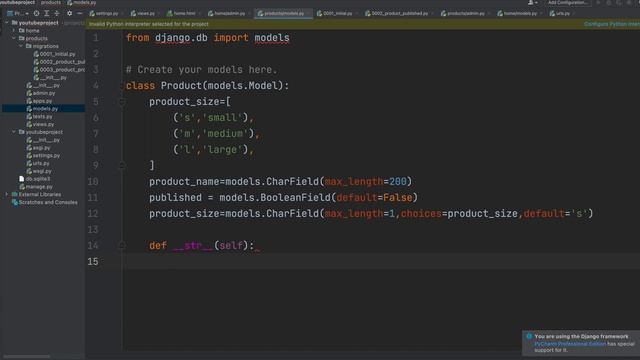640x360 pixels.
Task: Switch to products/admin.py tab
Action: [x=466, y=13]
